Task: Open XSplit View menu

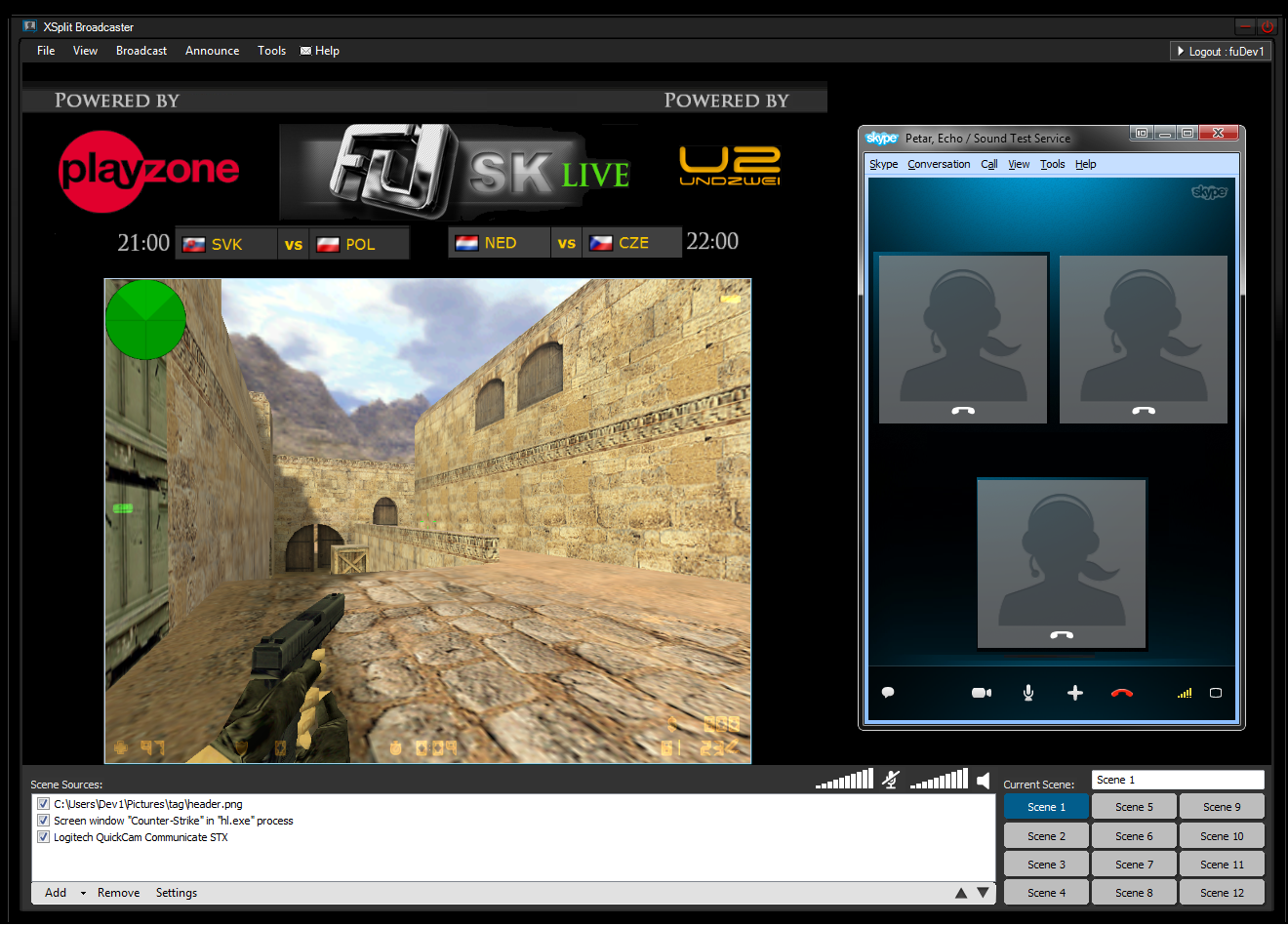Action: pos(85,51)
